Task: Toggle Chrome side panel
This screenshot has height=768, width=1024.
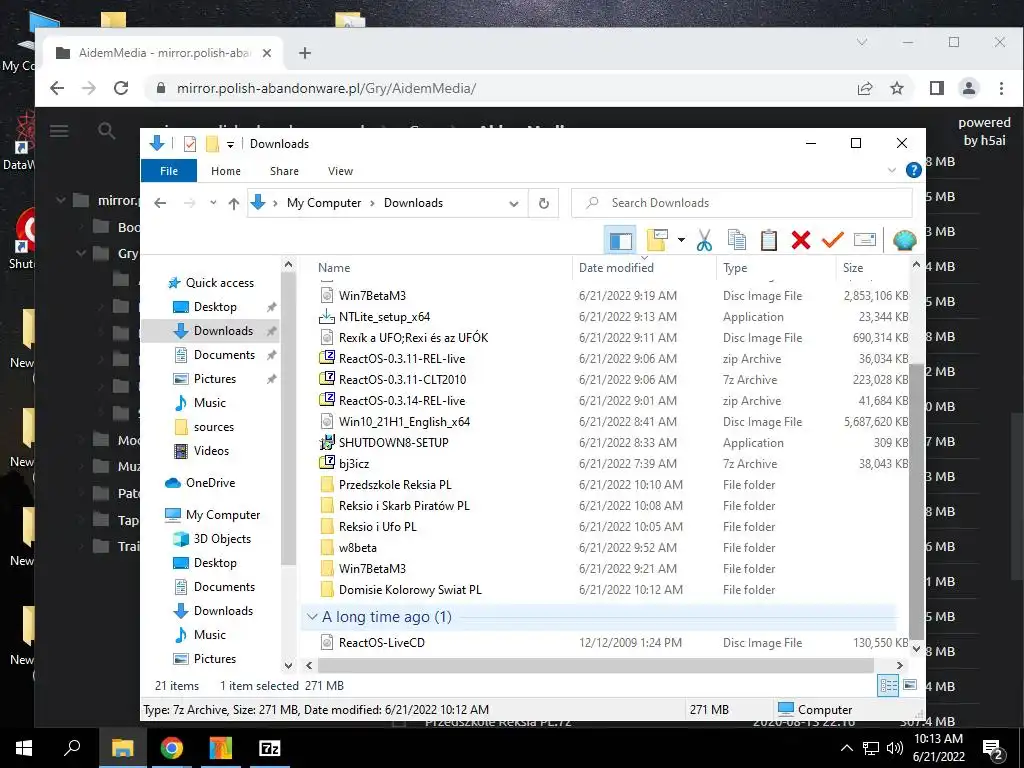Action: point(936,88)
